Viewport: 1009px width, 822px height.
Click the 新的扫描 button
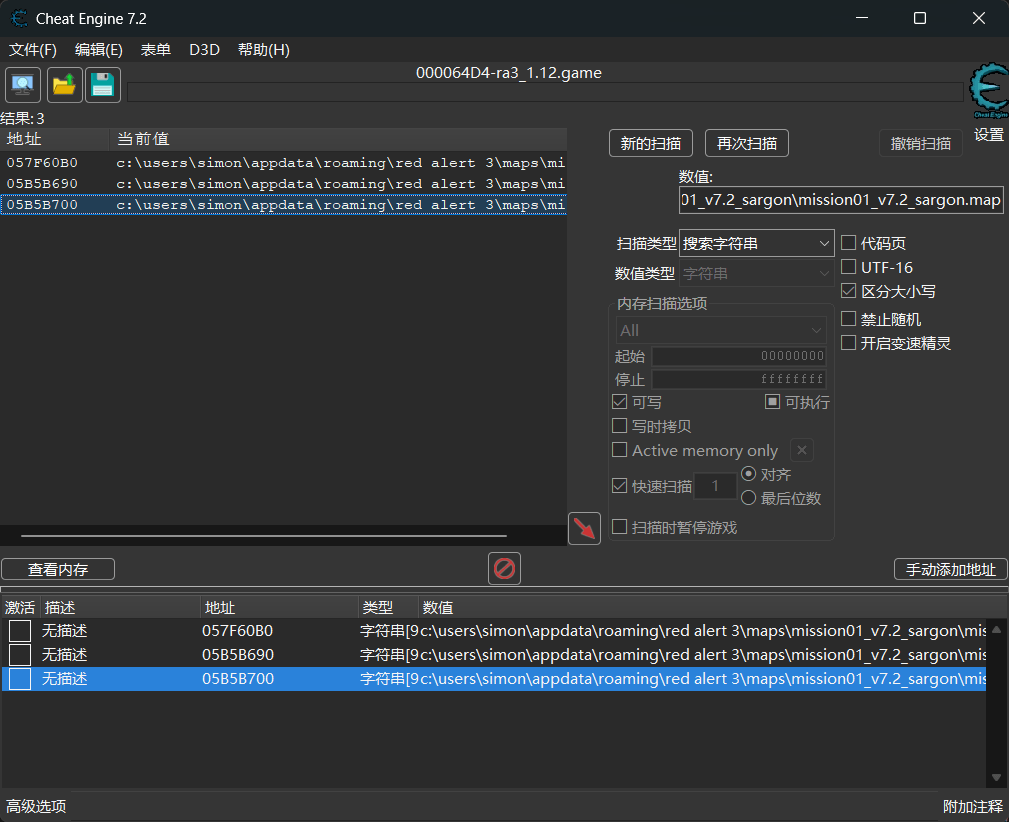click(651, 143)
